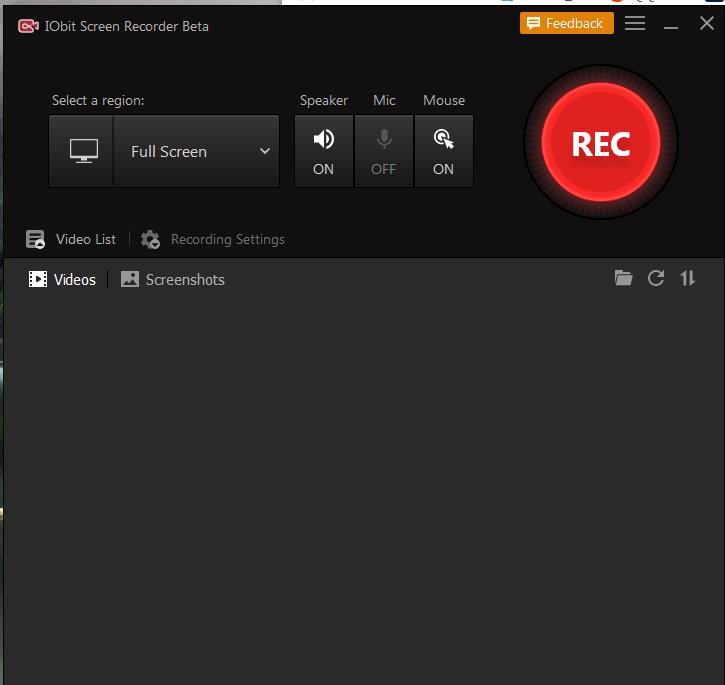
Task: Switch to the Videos tab
Action: [x=62, y=279]
